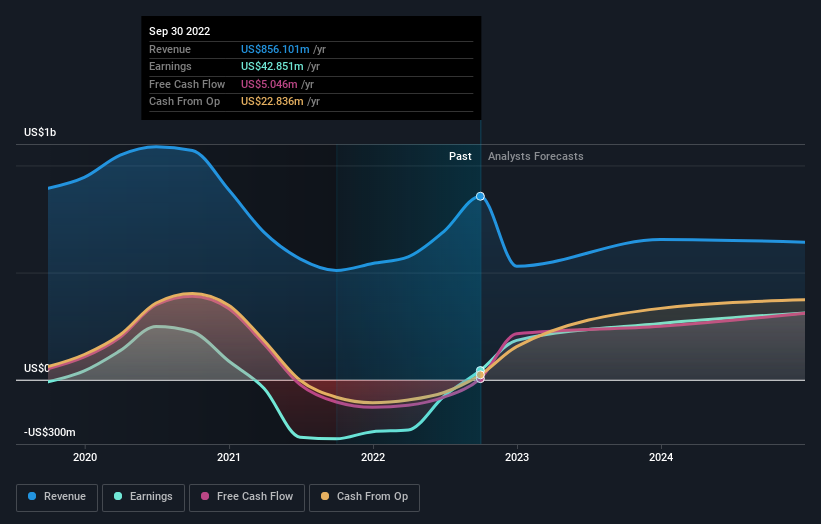Toggle the Free Cash Flow legend button

(x=247, y=497)
